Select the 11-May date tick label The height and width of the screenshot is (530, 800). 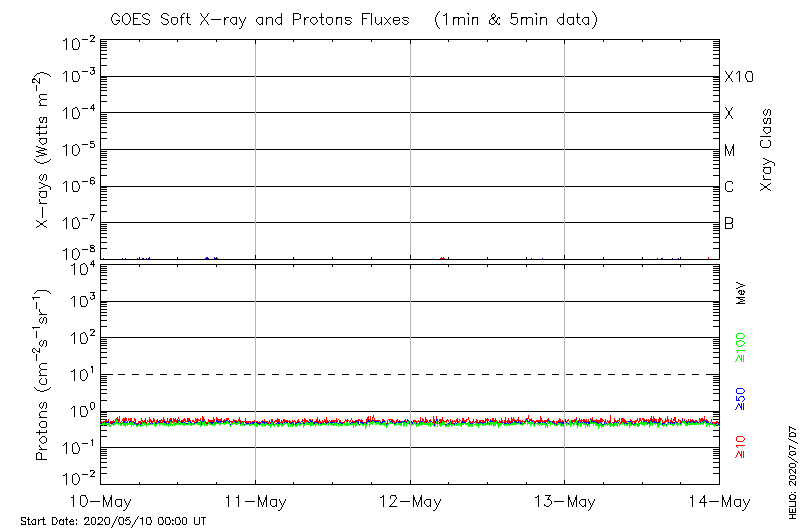(255, 501)
